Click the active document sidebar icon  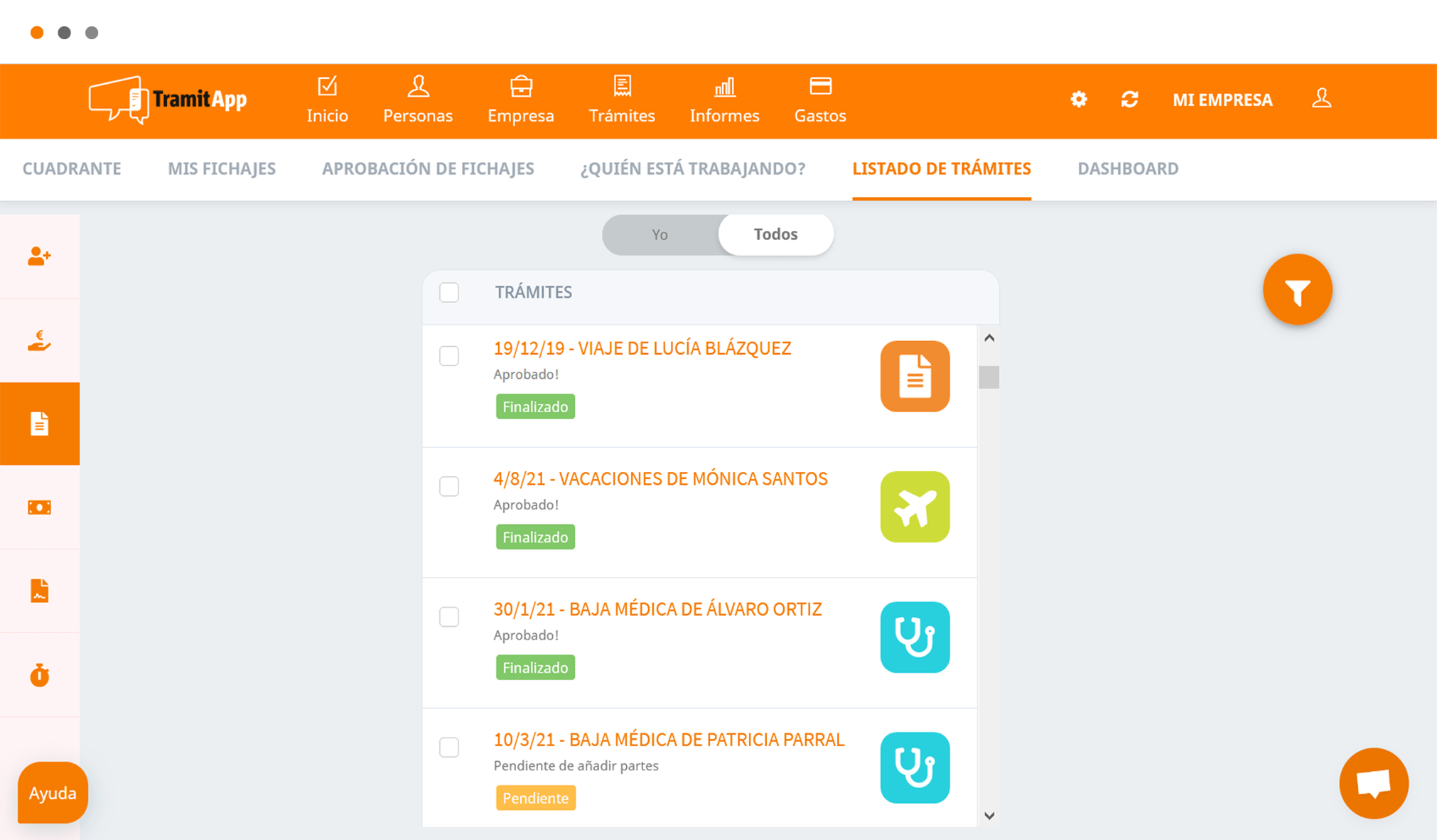[x=40, y=424]
